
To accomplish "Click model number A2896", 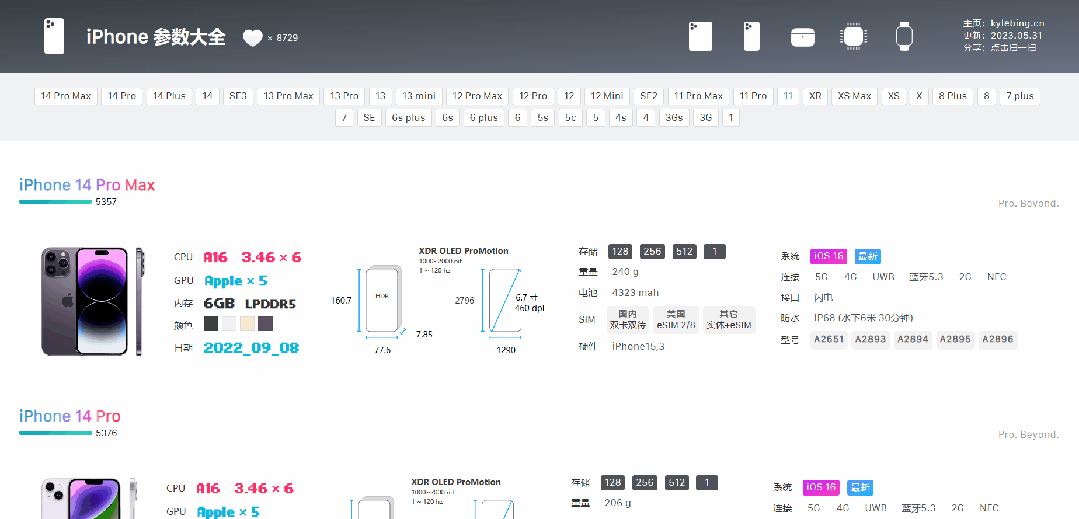I will [x=997, y=339].
